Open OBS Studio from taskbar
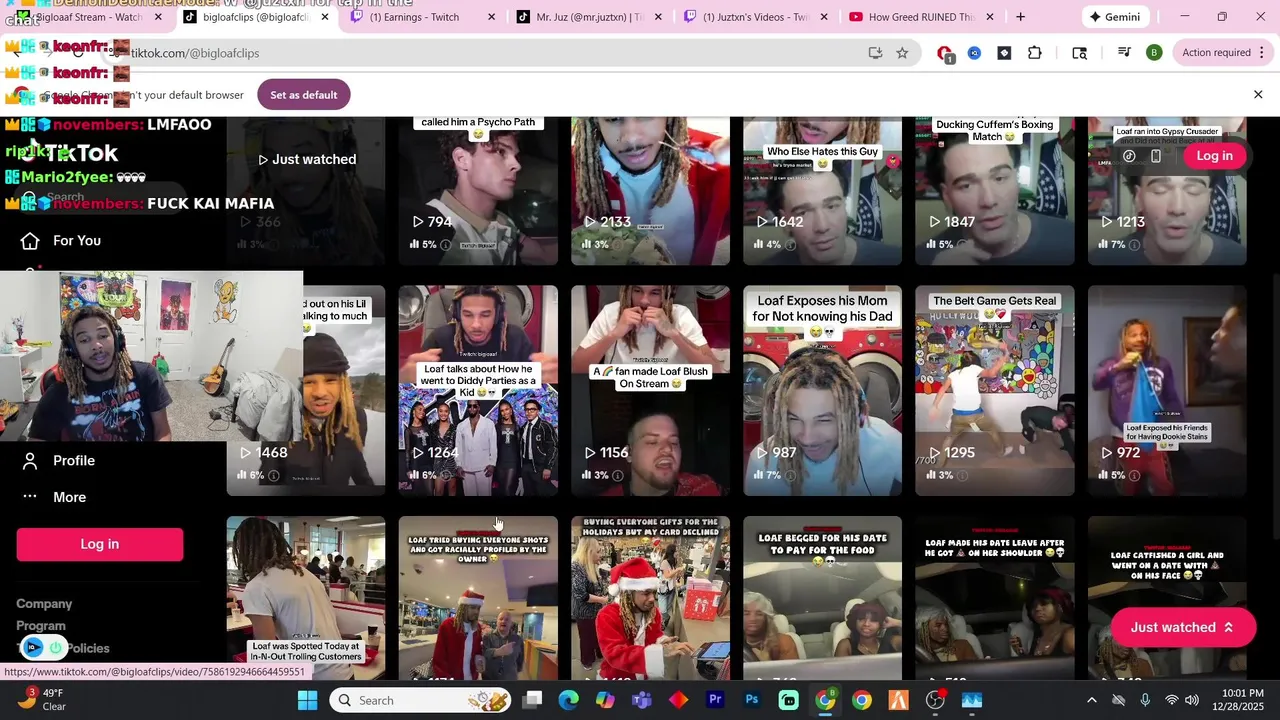 935,700
